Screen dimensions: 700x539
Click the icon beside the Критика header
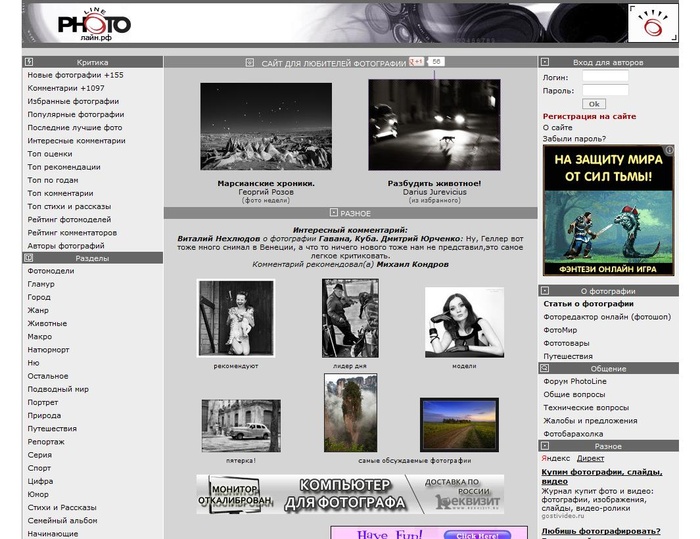(29, 62)
